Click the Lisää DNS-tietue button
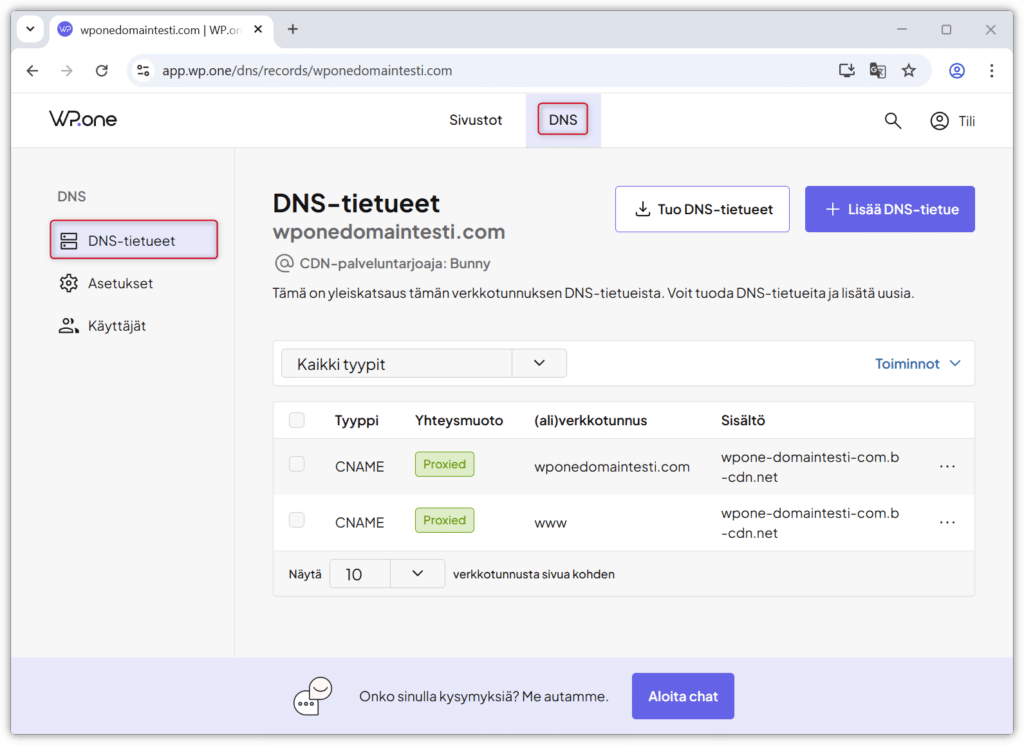 (x=889, y=209)
